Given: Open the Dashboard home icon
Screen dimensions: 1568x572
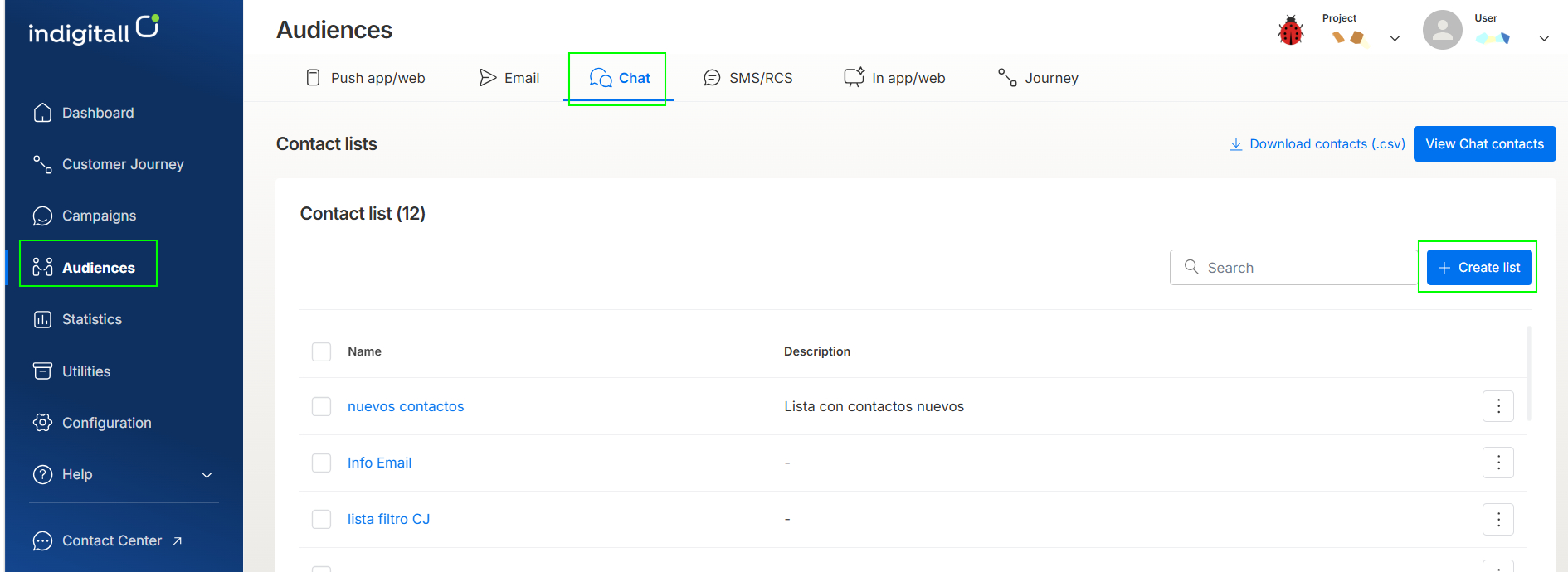Looking at the screenshot, I should 42,113.
